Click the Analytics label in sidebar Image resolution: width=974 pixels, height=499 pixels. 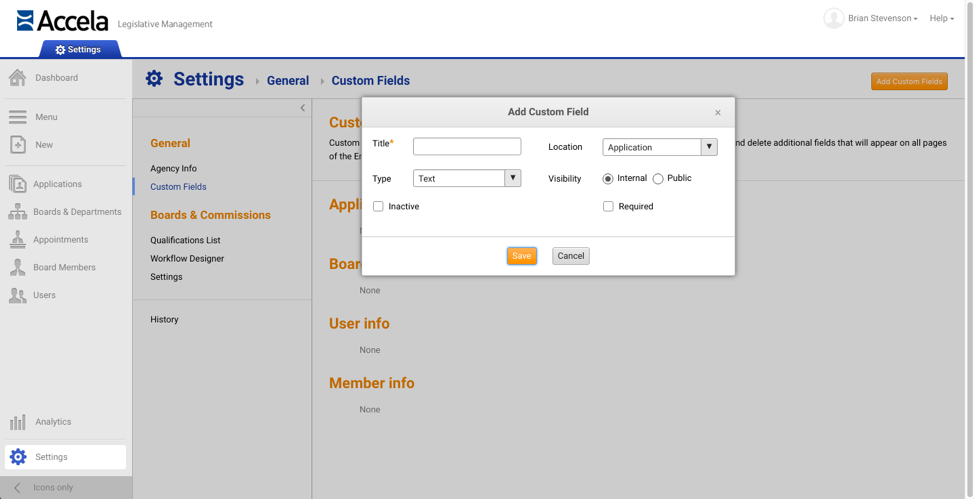(x=53, y=422)
